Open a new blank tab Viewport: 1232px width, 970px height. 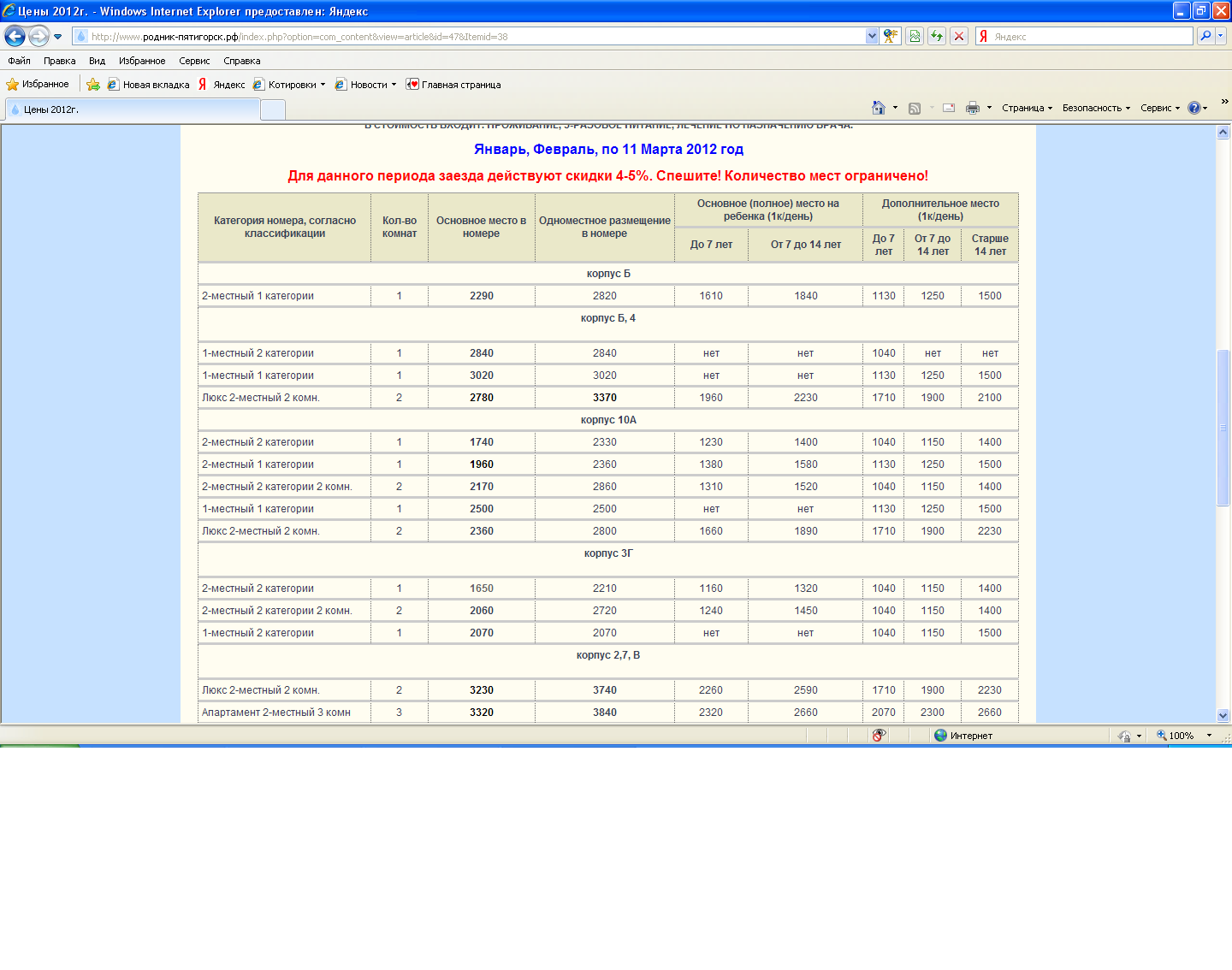pos(273,109)
